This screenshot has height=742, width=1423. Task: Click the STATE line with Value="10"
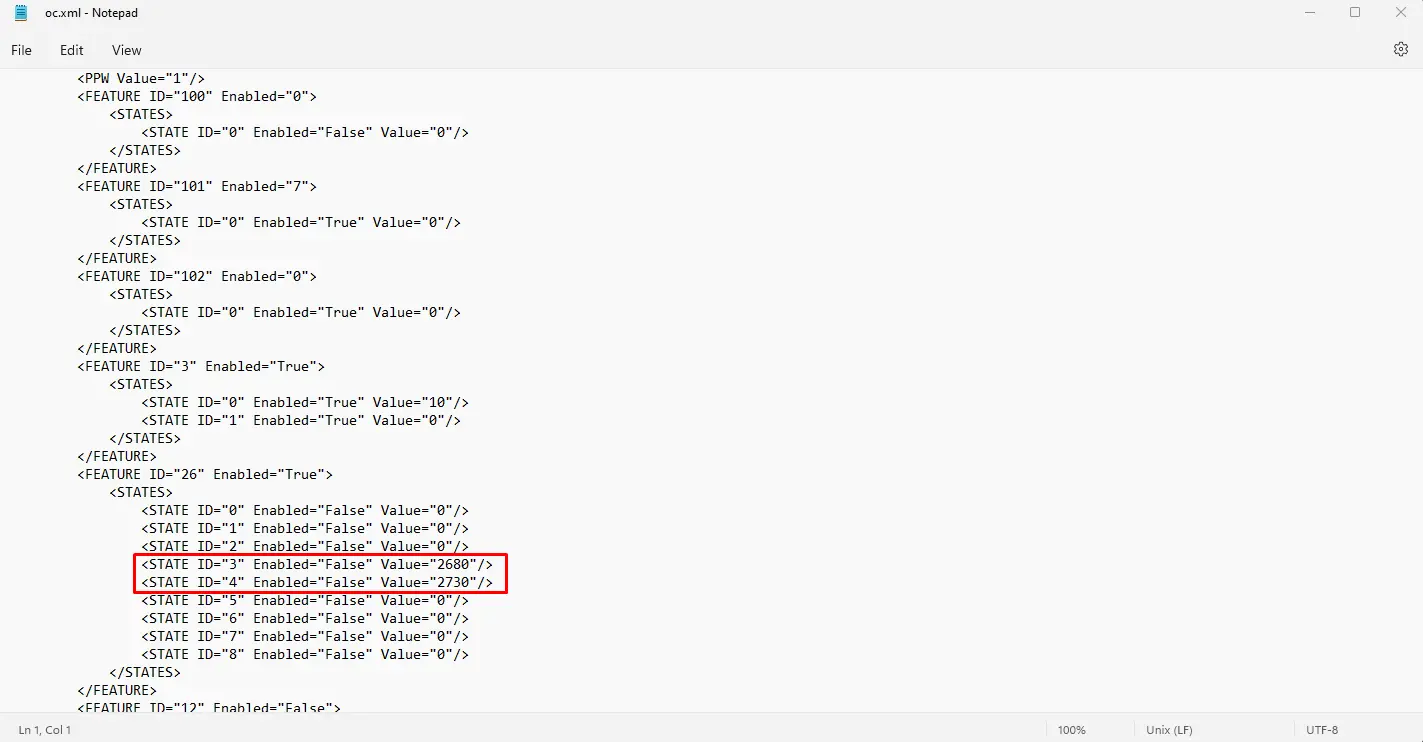point(305,402)
